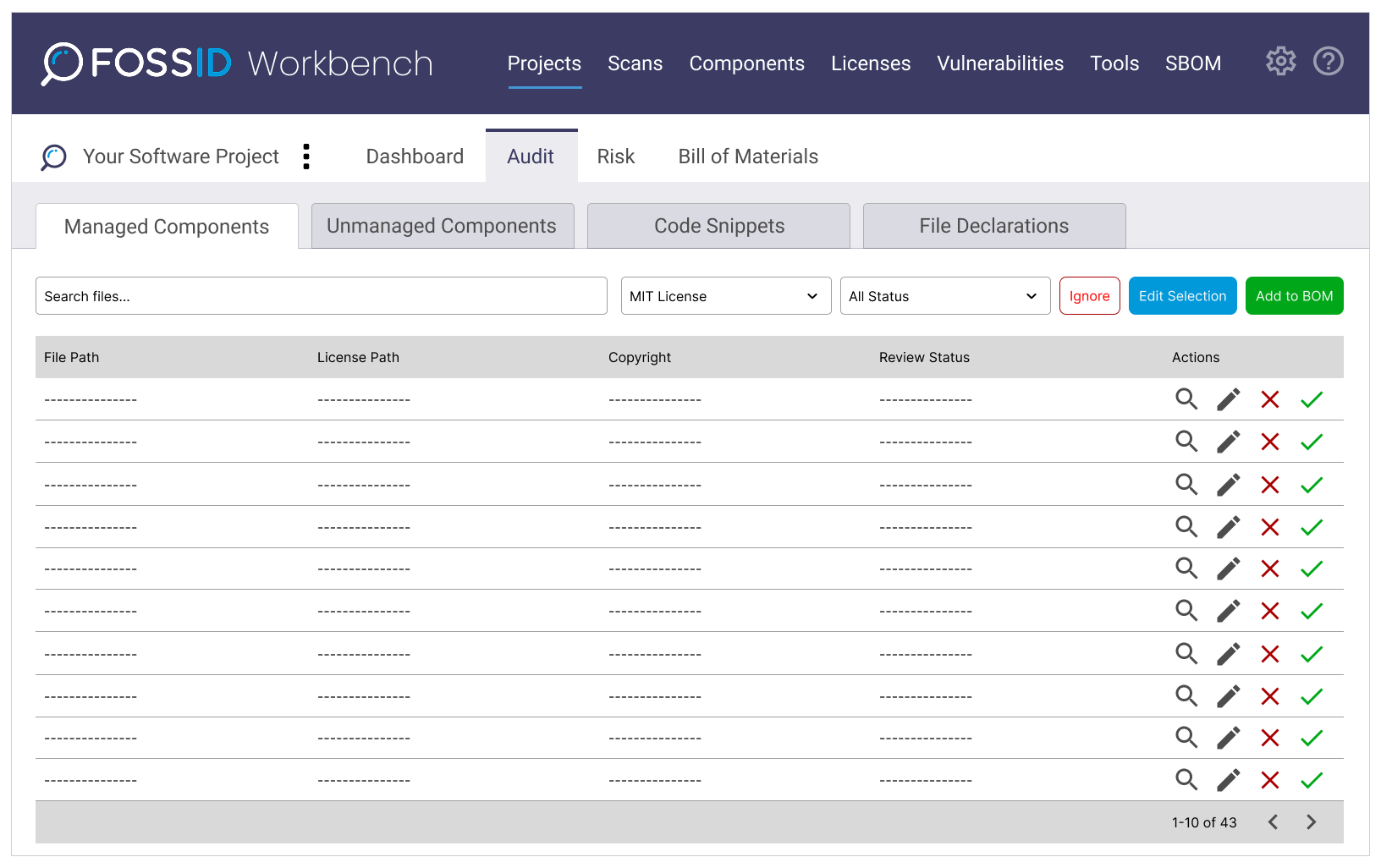This screenshot has height=868, width=1381.
Task: Click the Ignore button
Action: (1089, 296)
